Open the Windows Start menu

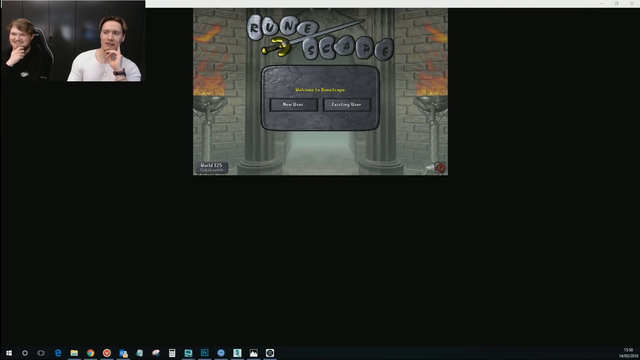tap(9, 353)
